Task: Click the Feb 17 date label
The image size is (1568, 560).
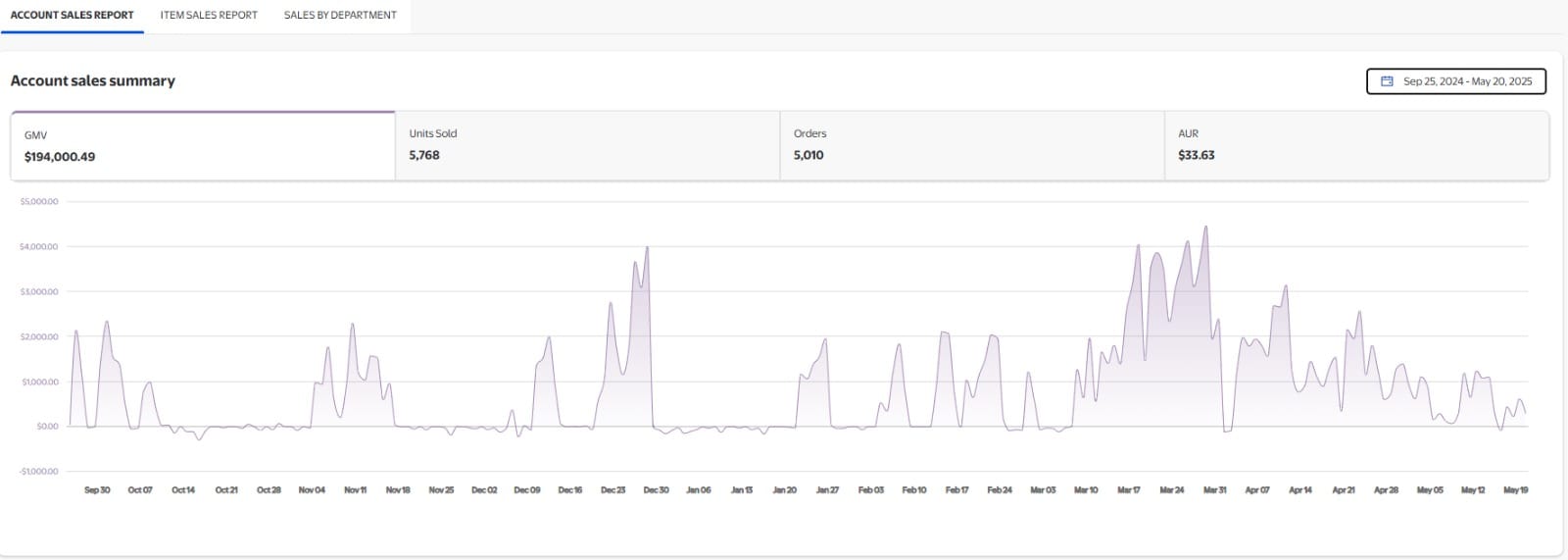Action: pyautogui.click(x=956, y=489)
